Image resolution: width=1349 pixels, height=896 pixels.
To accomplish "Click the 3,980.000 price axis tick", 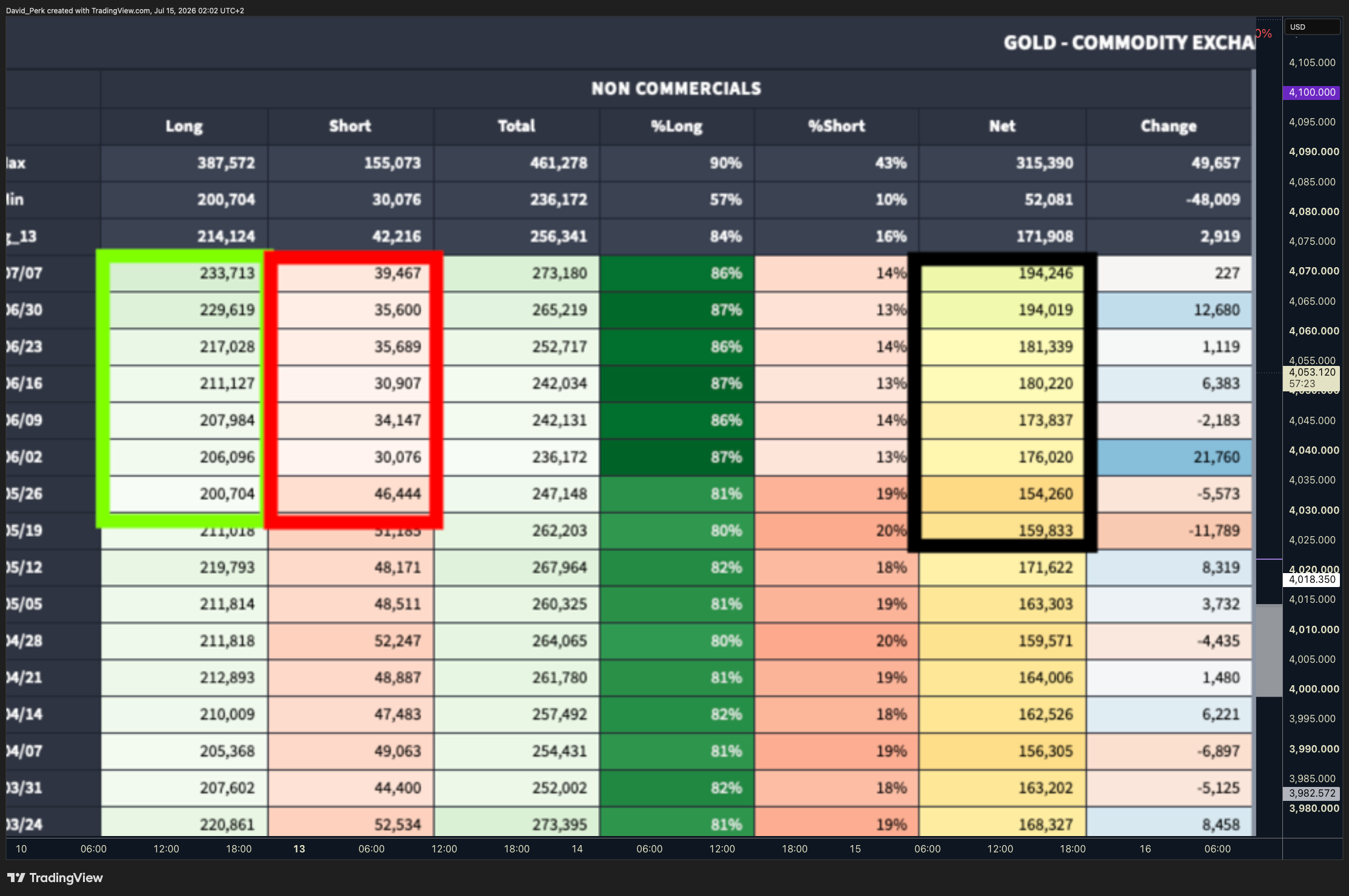I will (x=1314, y=808).
